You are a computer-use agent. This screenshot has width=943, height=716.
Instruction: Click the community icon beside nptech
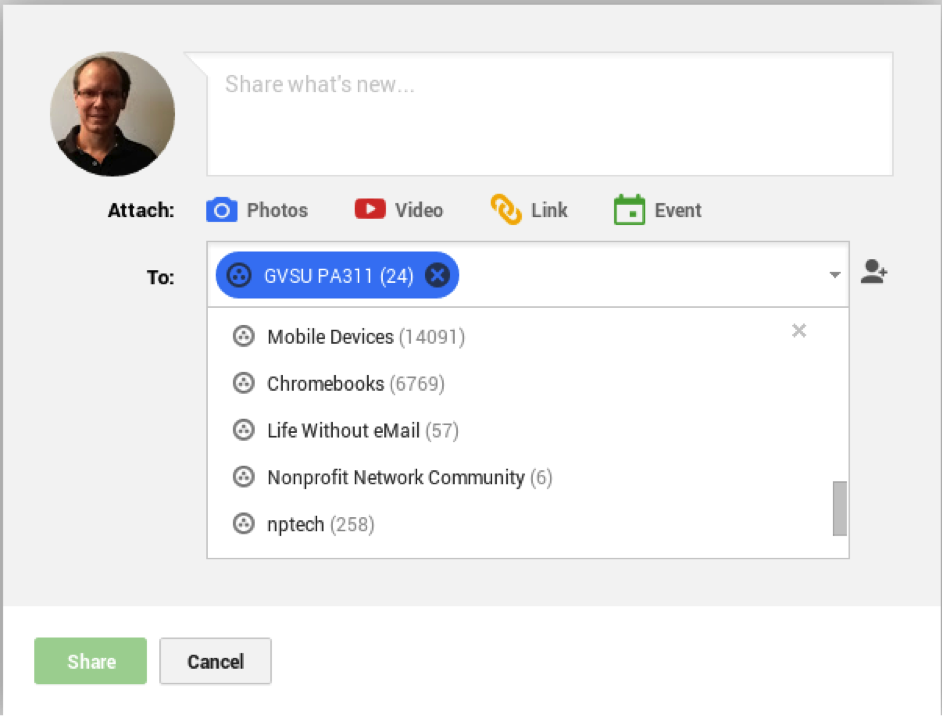243,524
